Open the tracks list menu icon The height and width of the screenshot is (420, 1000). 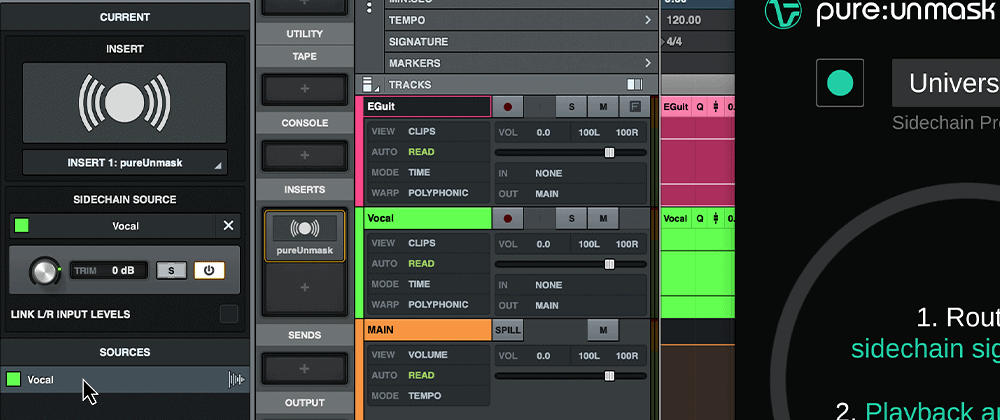[x=369, y=84]
